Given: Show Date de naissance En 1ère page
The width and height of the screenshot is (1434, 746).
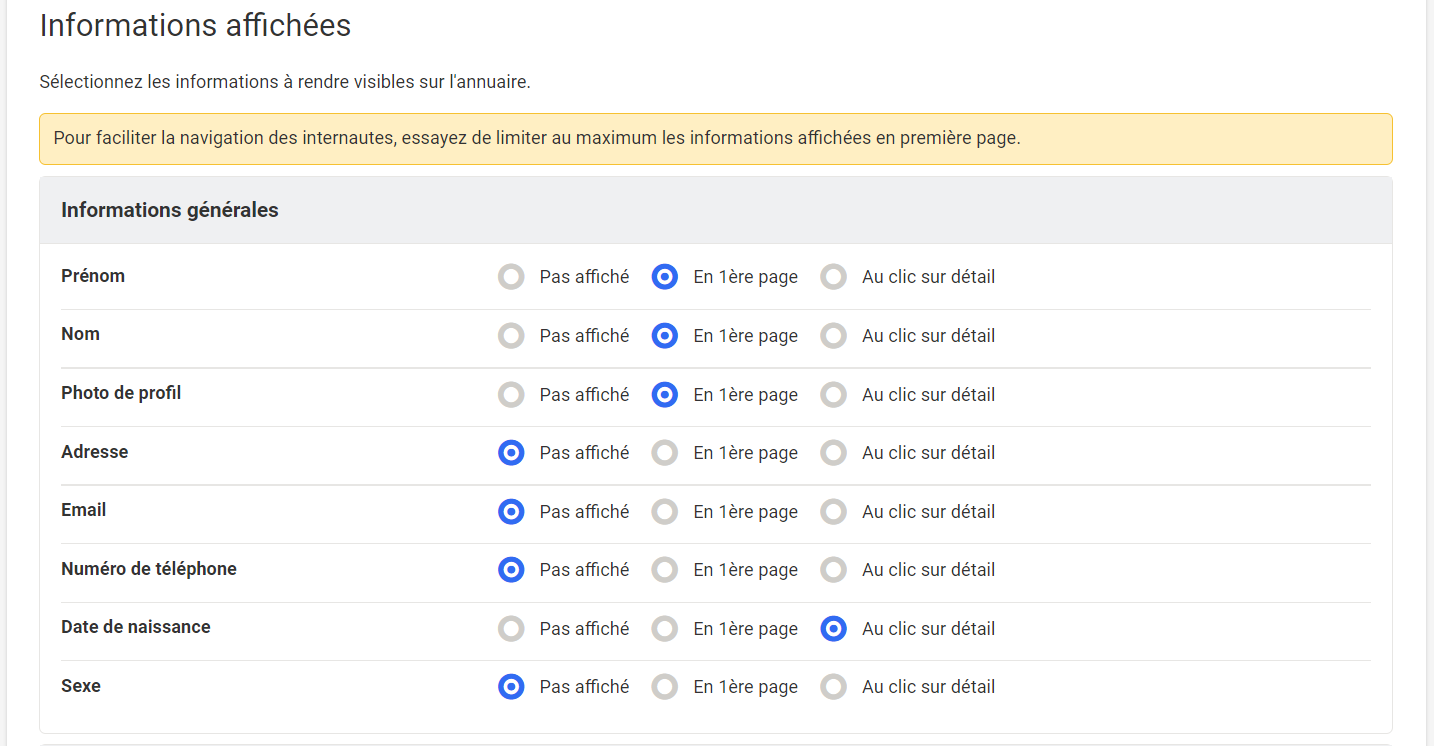Looking at the screenshot, I should coord(665,629).
